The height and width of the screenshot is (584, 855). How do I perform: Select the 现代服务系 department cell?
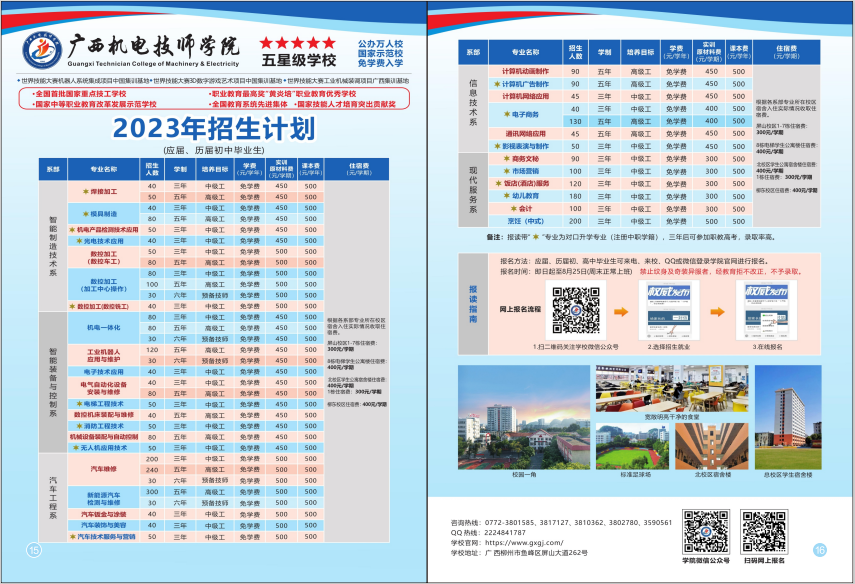tap(473, 190)
